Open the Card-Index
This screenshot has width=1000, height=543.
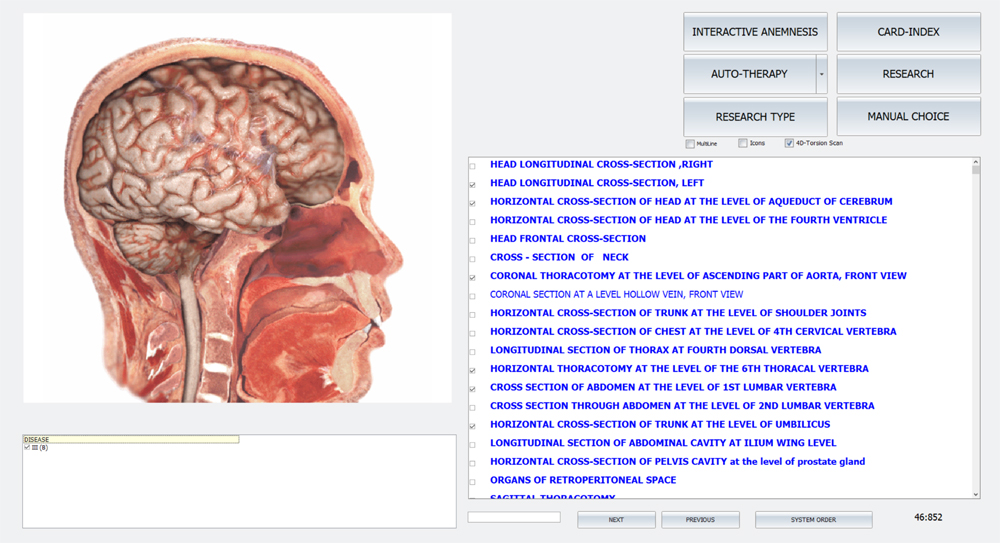coord(908,32)
